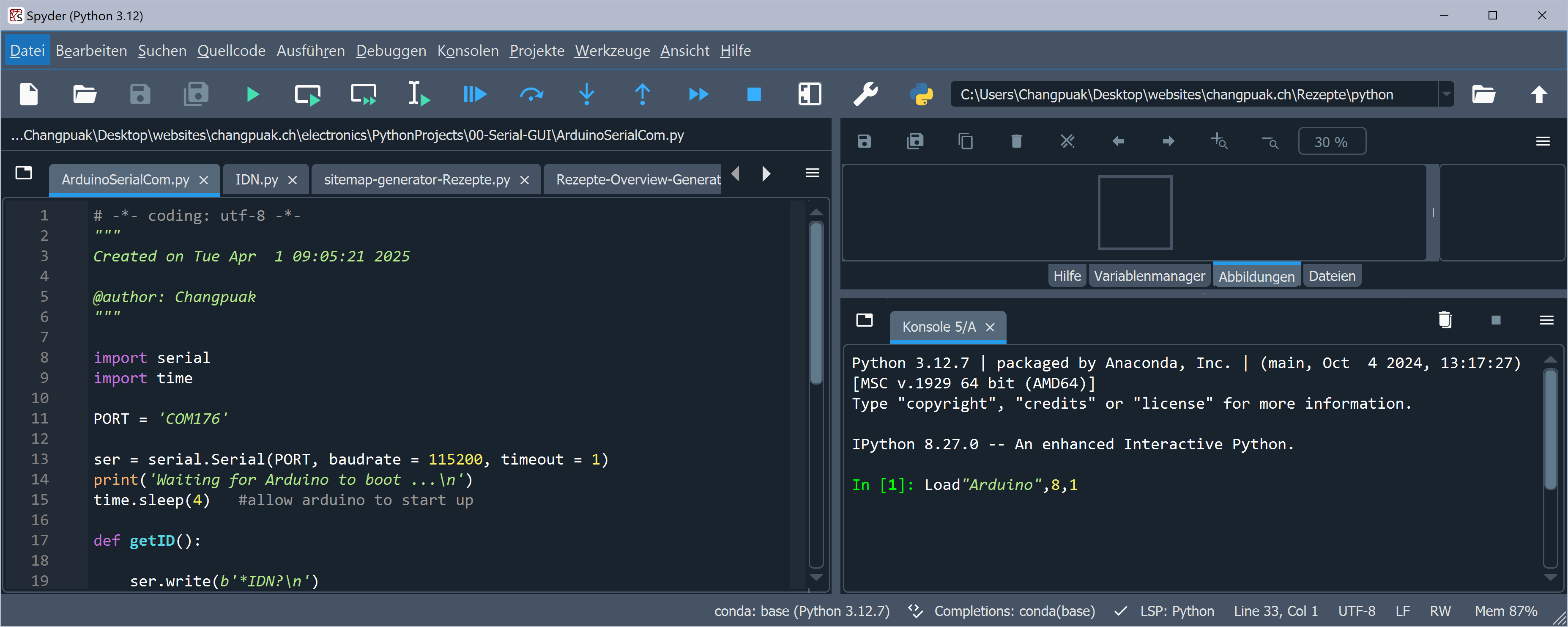Clear all console variables with the trash icon
This screenshot has width=1568, height=627.
pos(1445,320)
